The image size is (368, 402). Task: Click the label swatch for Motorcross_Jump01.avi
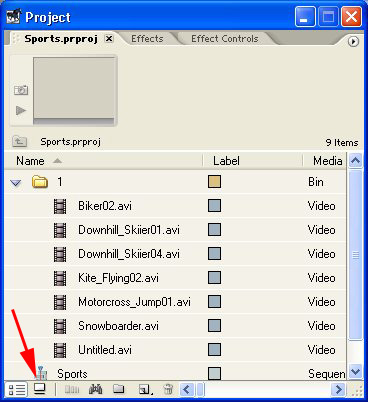(214, 302)
